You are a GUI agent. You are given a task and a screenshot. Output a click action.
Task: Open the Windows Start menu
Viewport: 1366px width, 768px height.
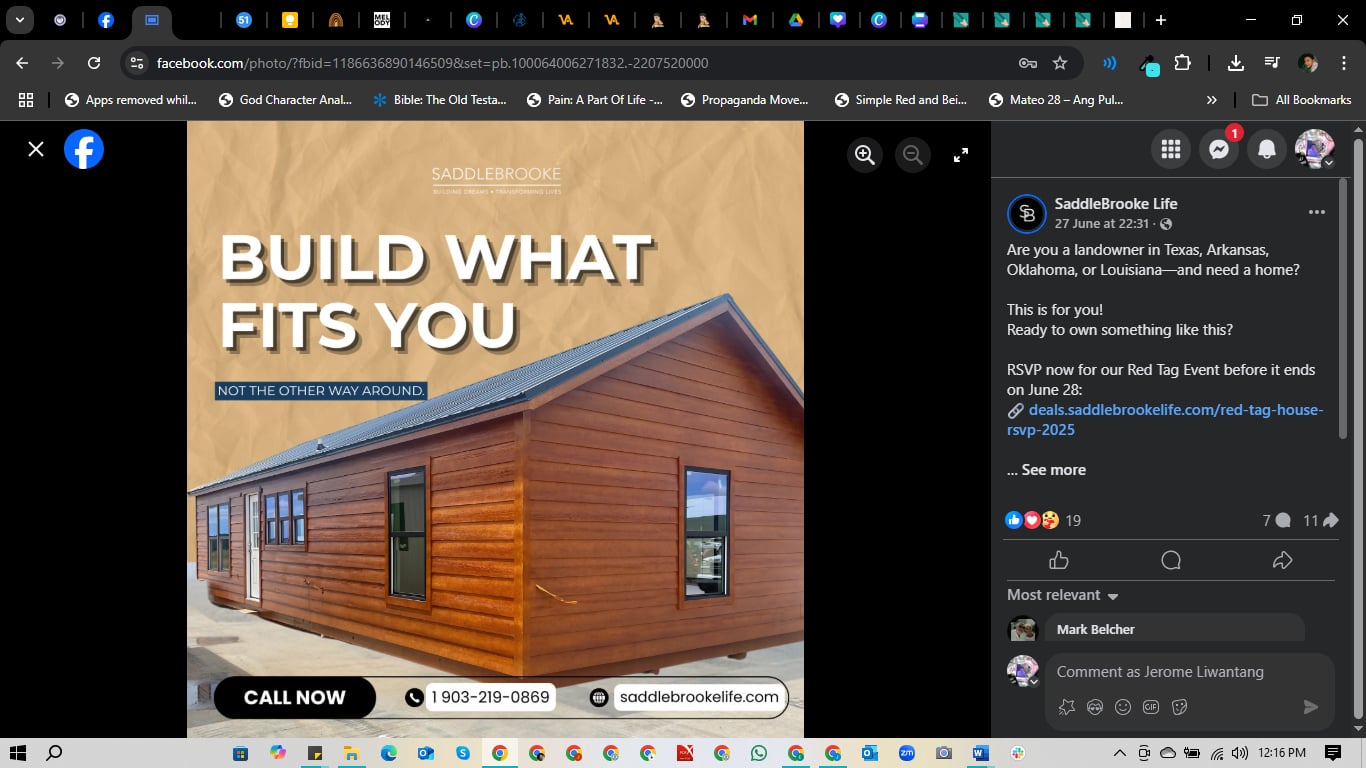(18, 753)
